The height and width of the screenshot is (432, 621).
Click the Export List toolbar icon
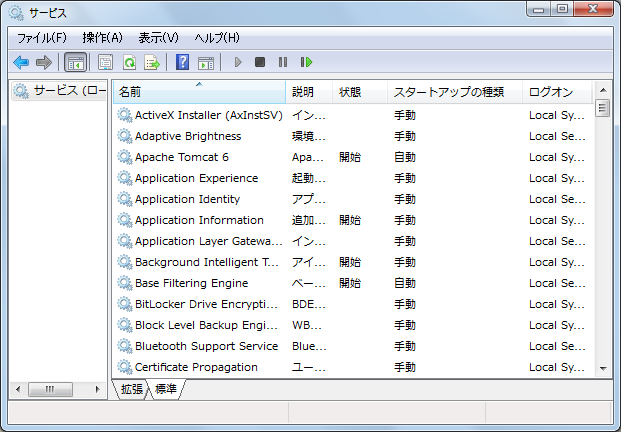152,62
